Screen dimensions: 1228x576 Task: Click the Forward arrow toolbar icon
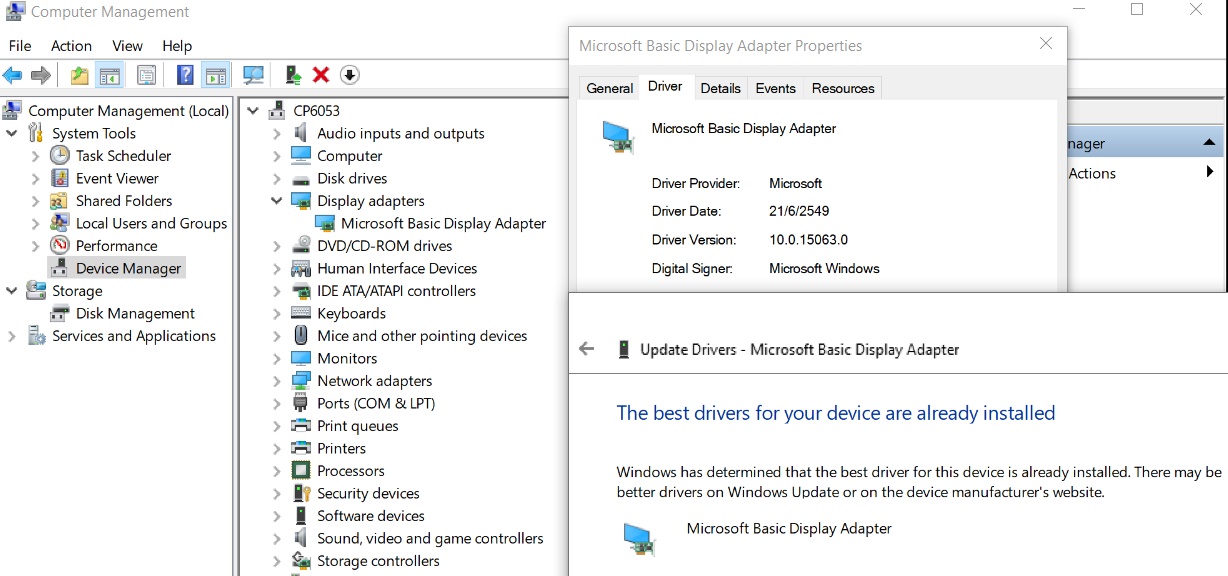coord(41,75)
